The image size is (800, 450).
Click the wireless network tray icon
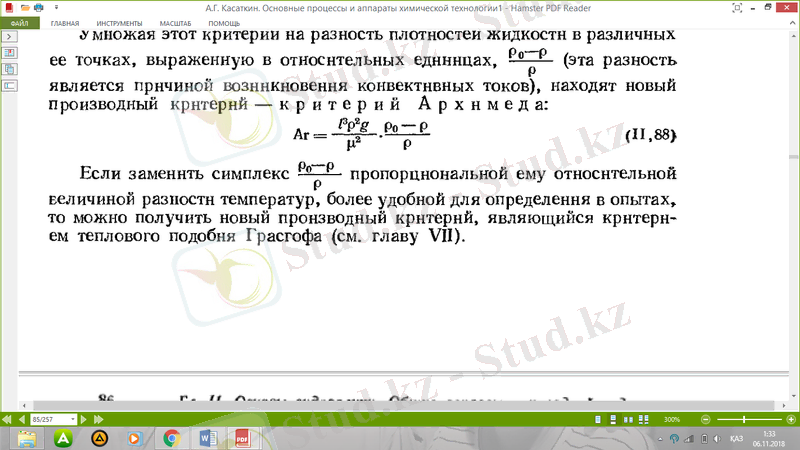[x=674, y=439]
